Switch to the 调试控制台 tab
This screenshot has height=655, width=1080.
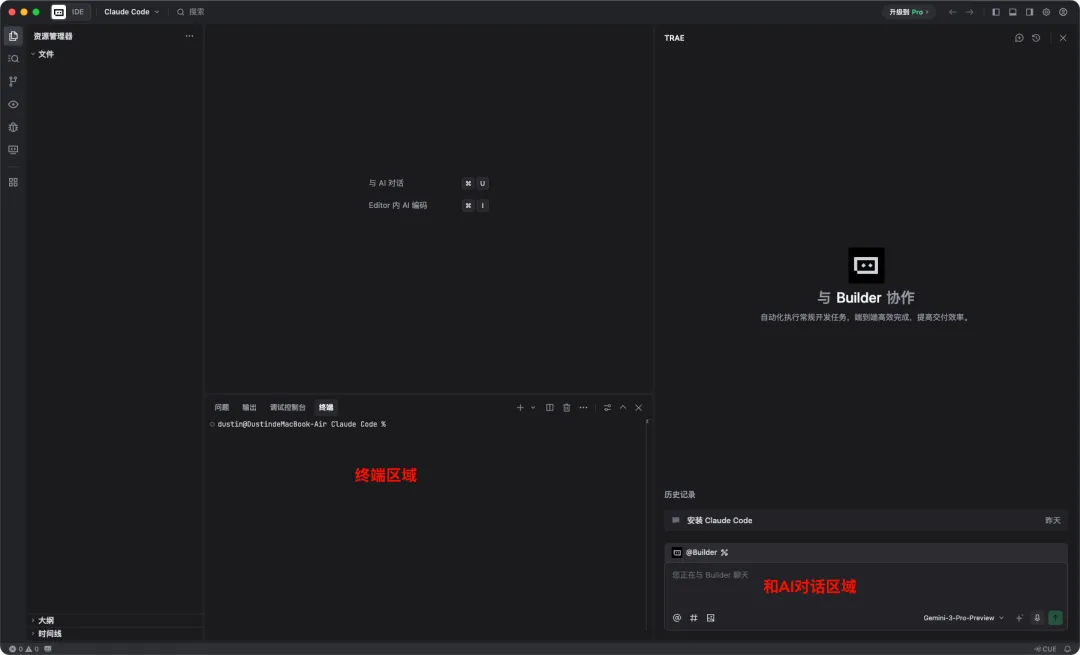[x=288, y=408]
